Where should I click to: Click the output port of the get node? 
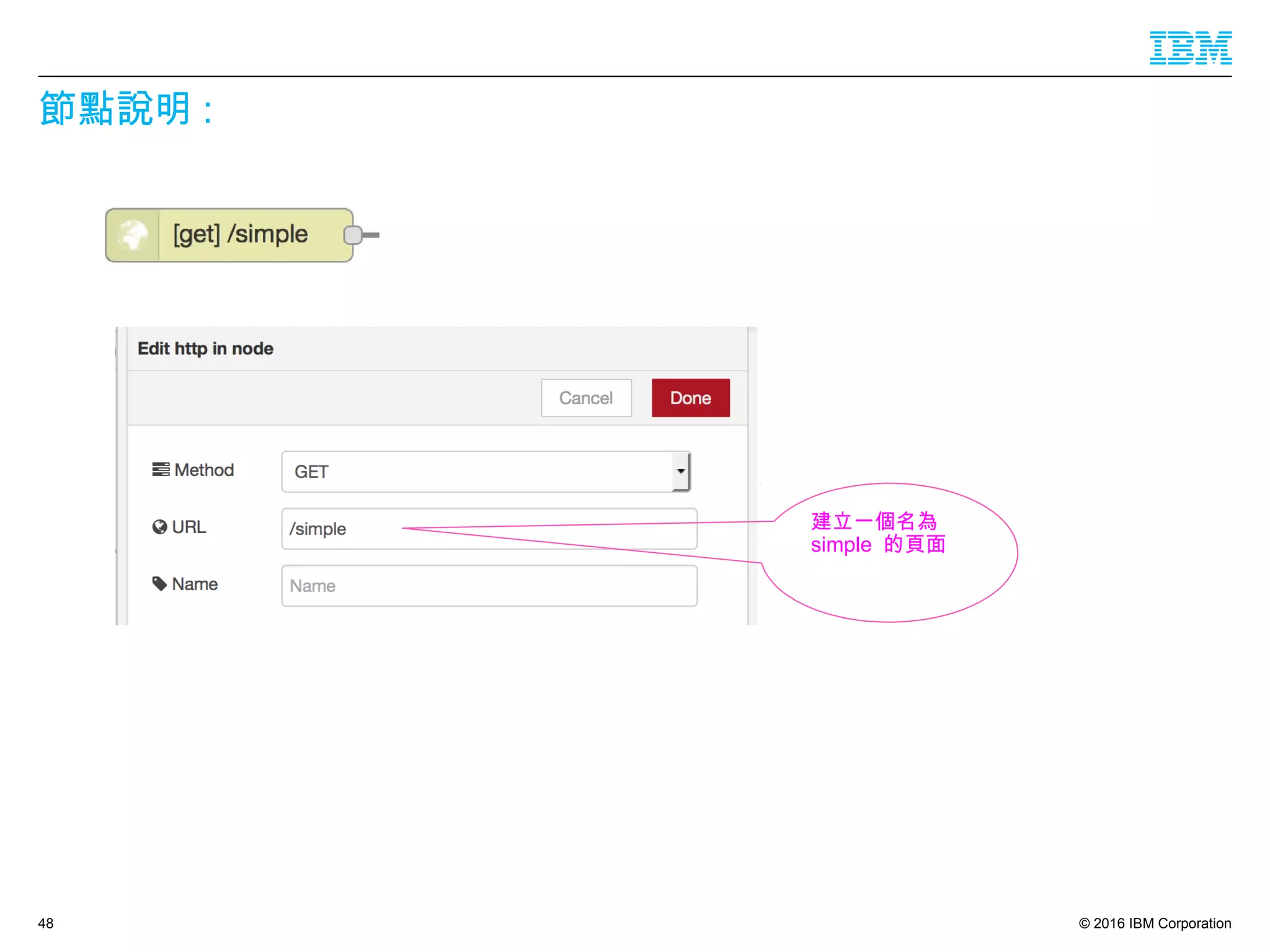point(352,235)
